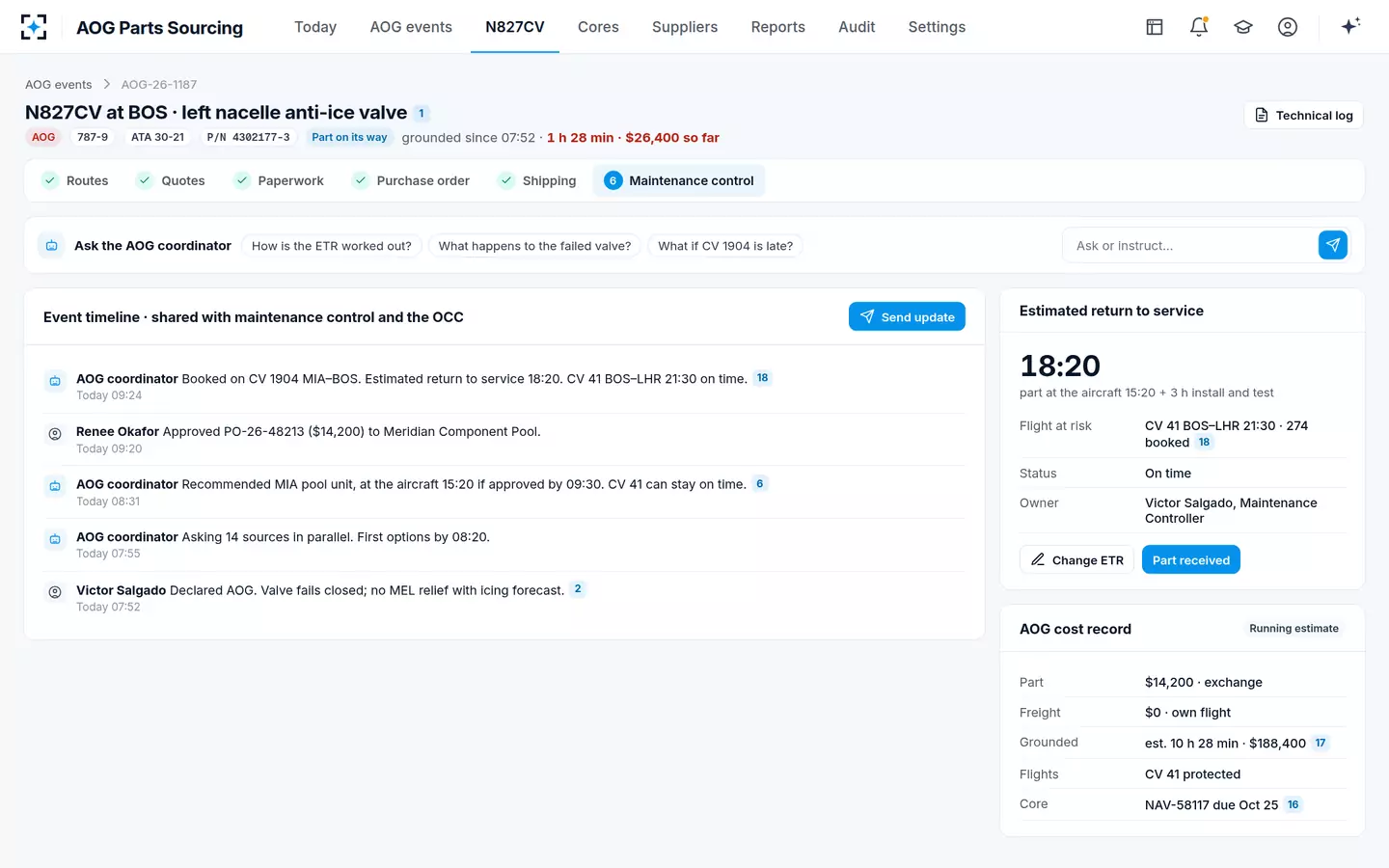1389x868 pixels.
Task: Open the Audit tab
Action: [857, 27]
